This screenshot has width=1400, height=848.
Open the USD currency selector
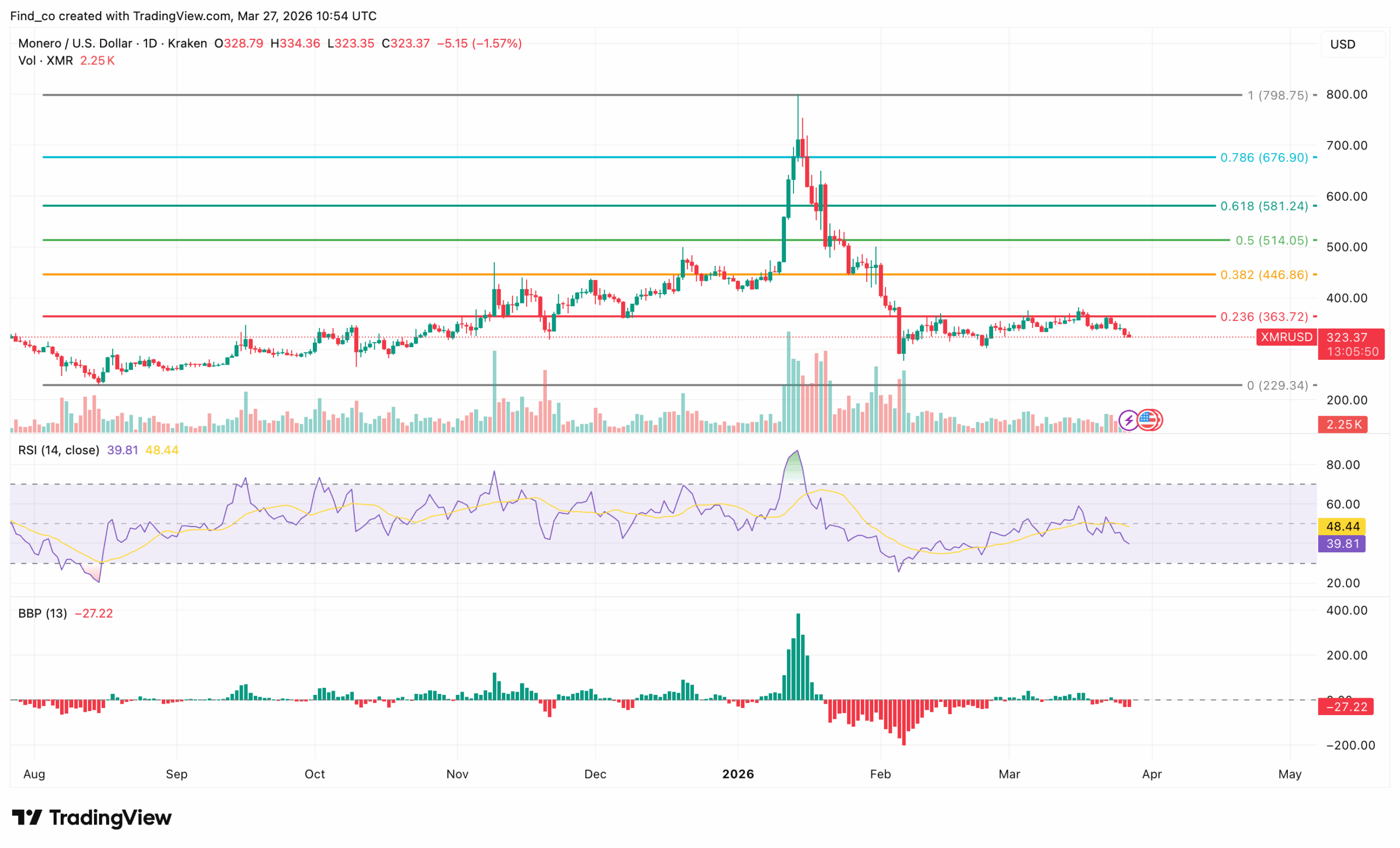1354,44
